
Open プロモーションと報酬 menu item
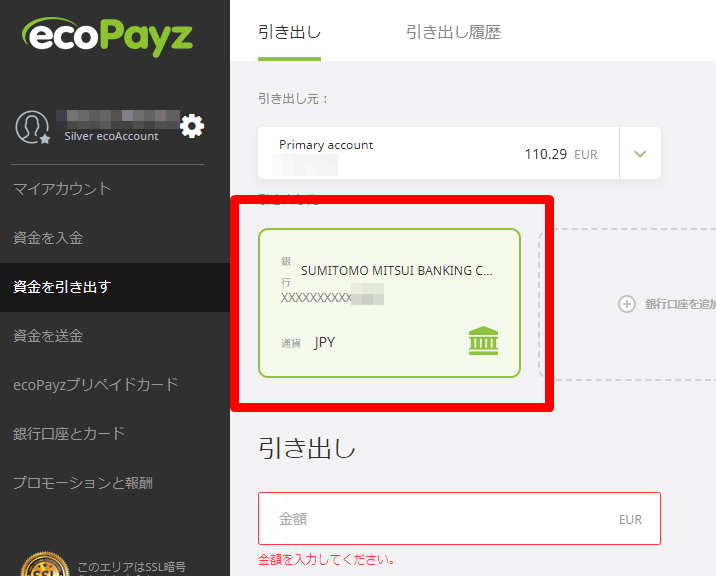(x=83, y=483)
